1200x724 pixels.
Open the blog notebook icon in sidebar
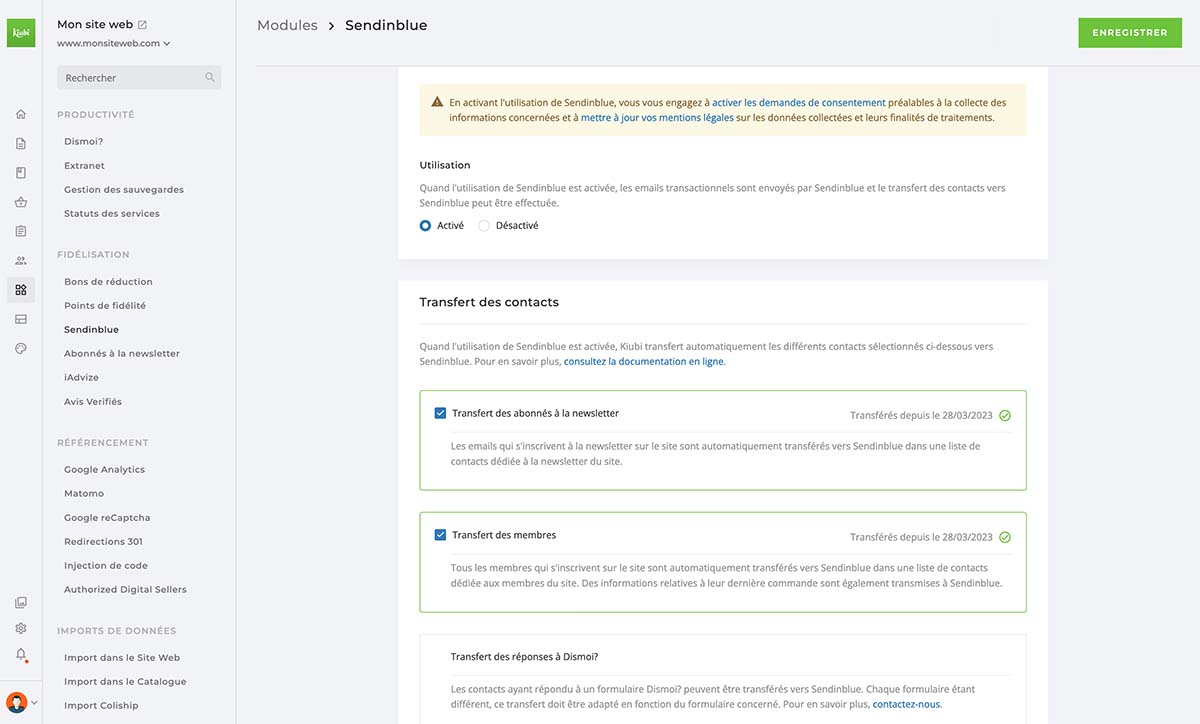[21, 173]
